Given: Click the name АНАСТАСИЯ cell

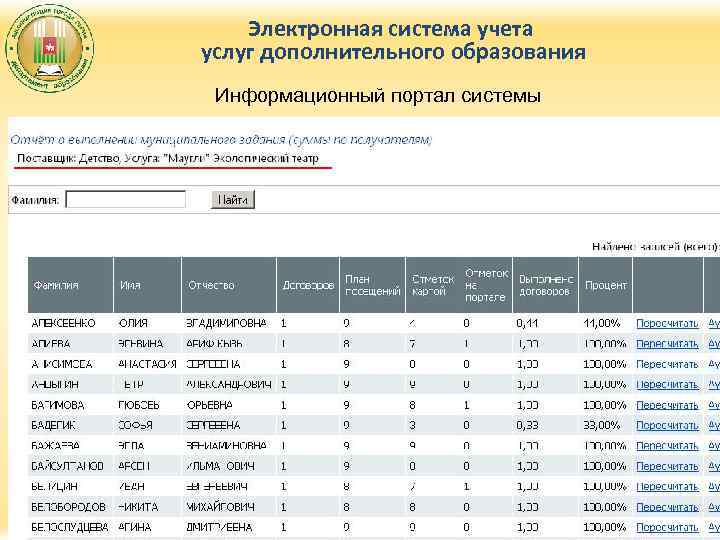Looking at the screenshot, I should 147,364.
